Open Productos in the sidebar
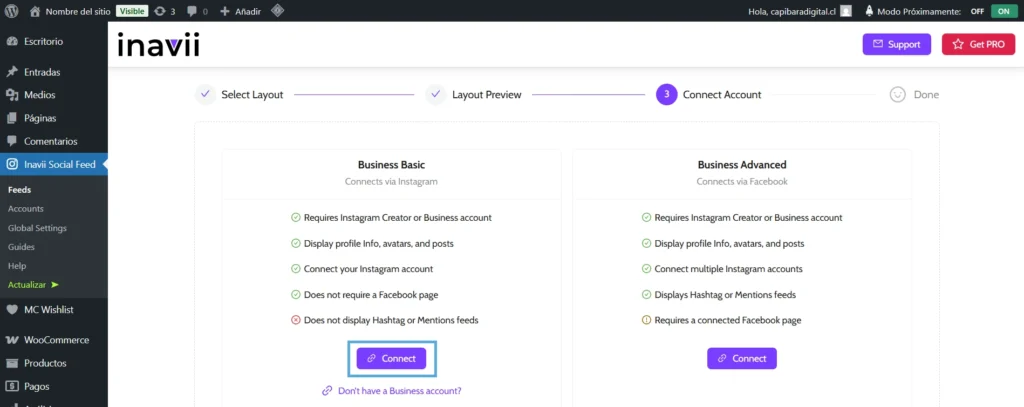The width and height of the screenshot is (1024, 407). [45, 363]
